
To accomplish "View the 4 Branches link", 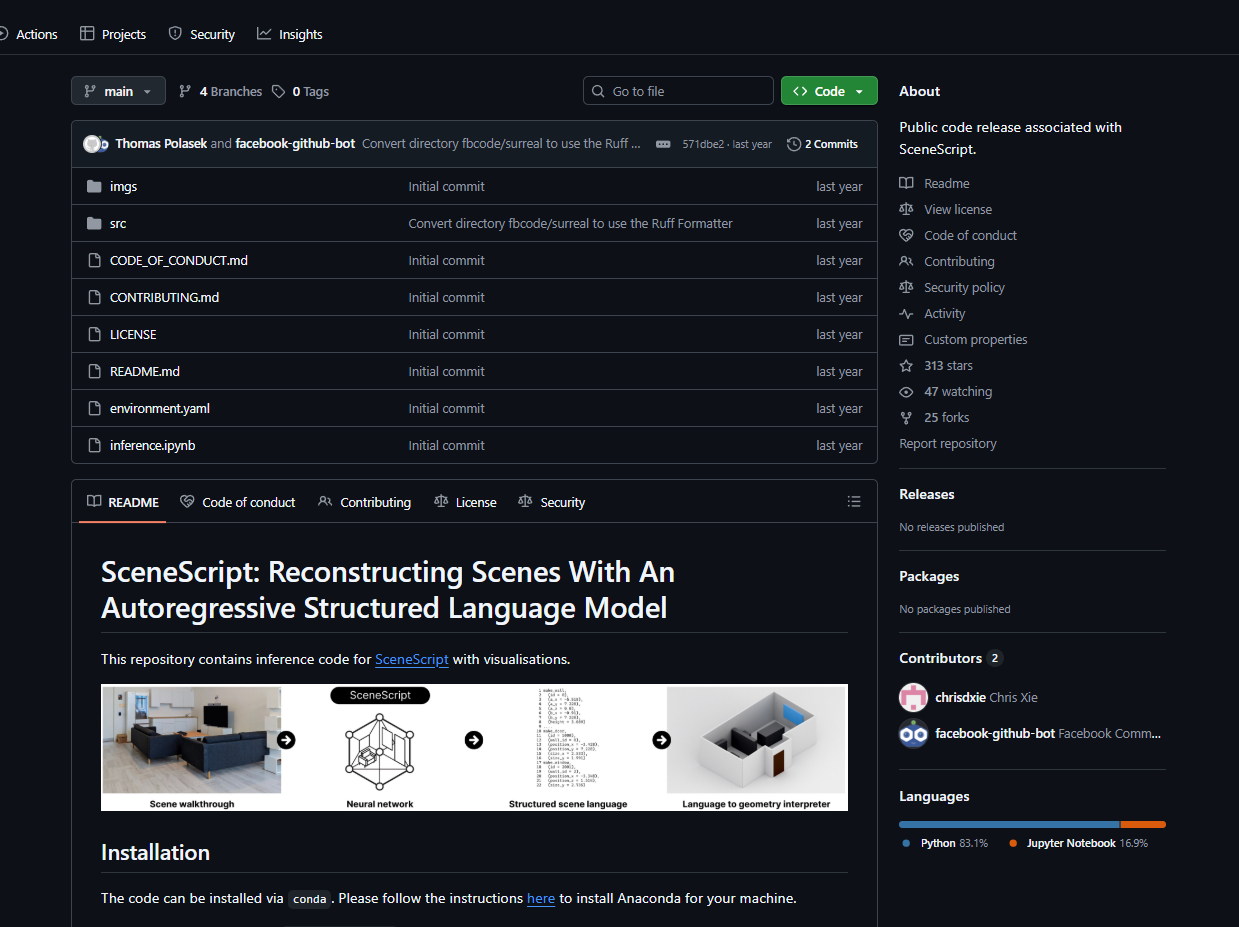I will [220, 91].
